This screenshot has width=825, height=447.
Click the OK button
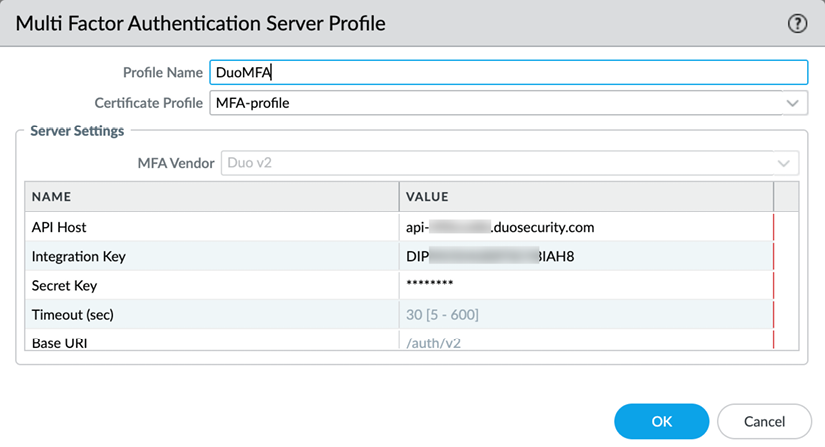pyautogui.click(x=661, y=421)
